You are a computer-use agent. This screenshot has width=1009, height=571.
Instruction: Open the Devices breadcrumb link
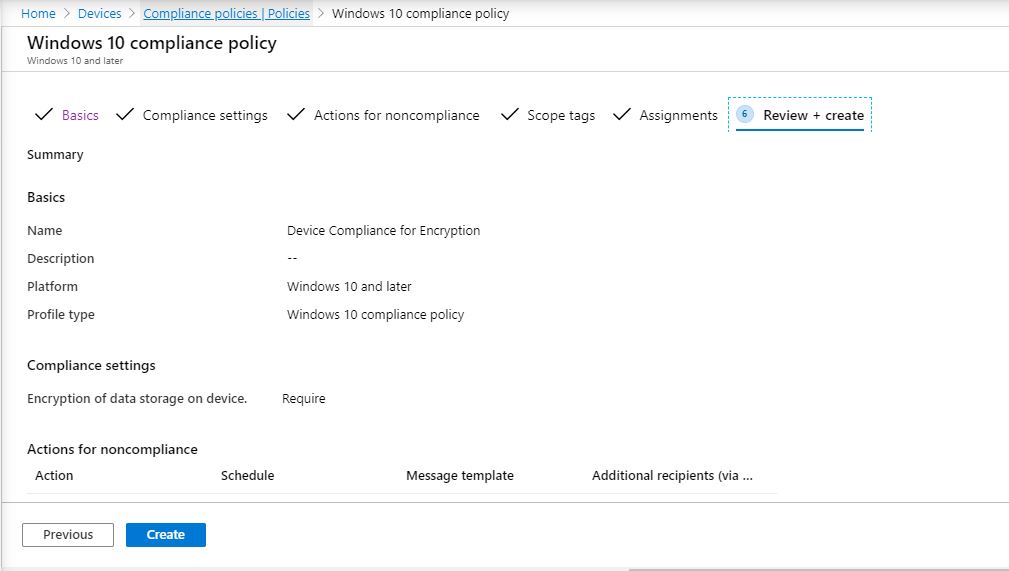[99, 13]
